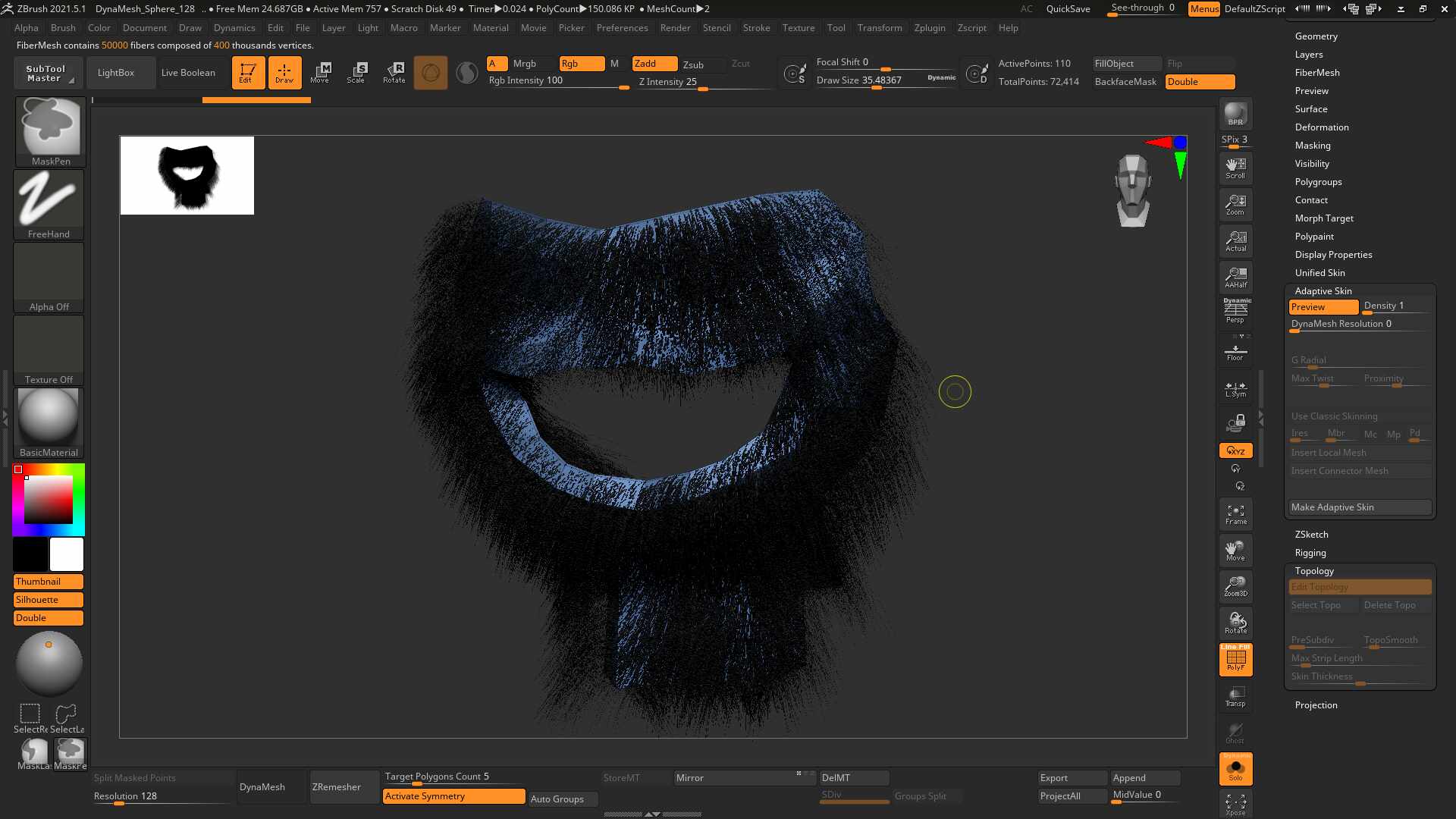1456x819 pixels.
Task: Click the sphere gizmo 3D icon
Action: click(x=49, y=664)
